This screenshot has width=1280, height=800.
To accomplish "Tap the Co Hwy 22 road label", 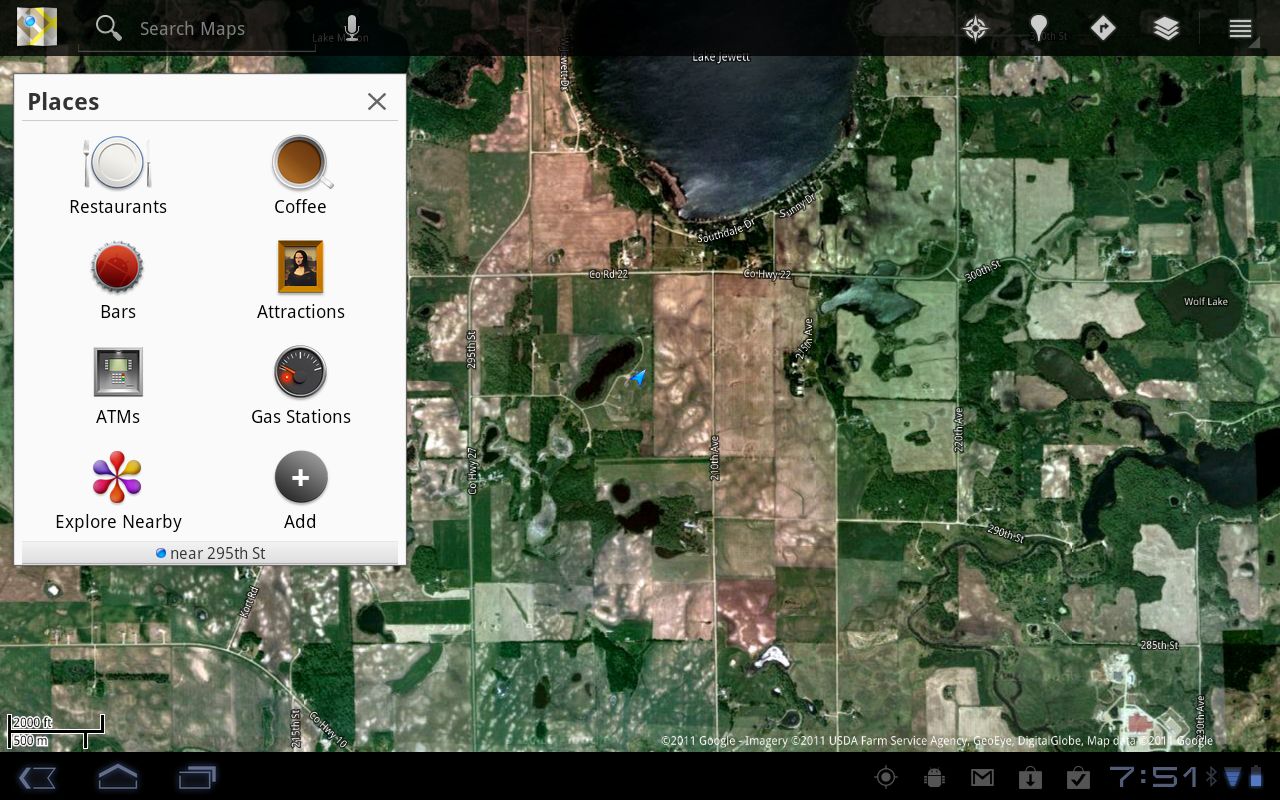I will click(767, 274).
